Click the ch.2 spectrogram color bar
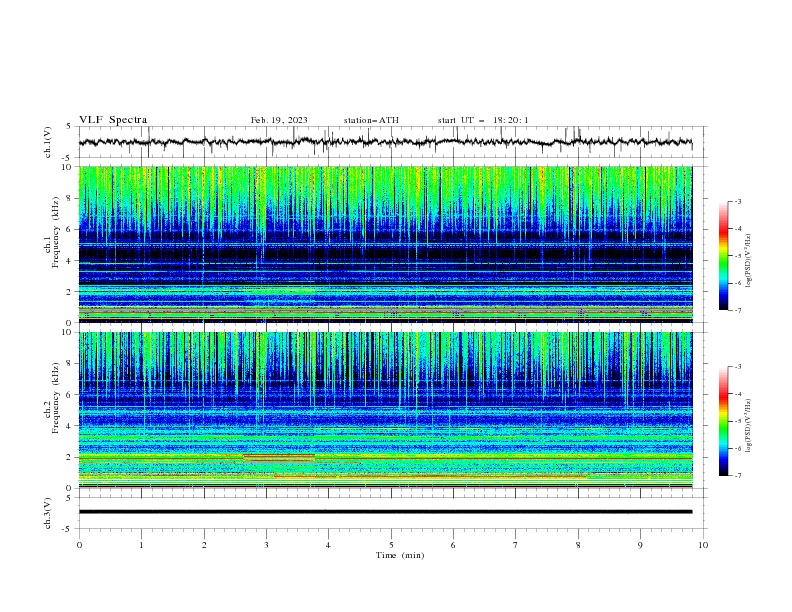The image size is (792, 612). click(724, 421)
